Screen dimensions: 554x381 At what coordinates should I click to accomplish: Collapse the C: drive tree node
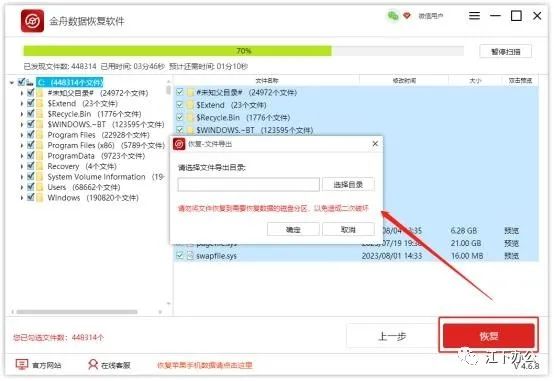point(12,83)
